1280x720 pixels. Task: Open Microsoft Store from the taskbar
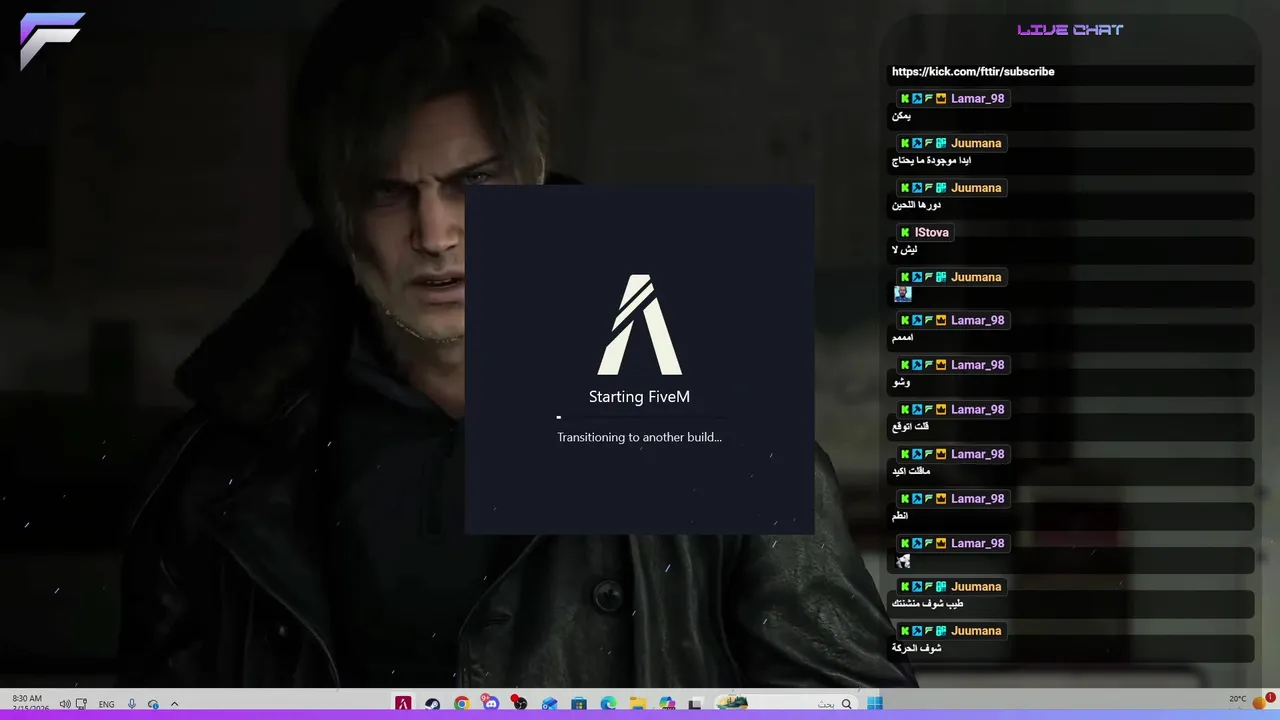578,704
